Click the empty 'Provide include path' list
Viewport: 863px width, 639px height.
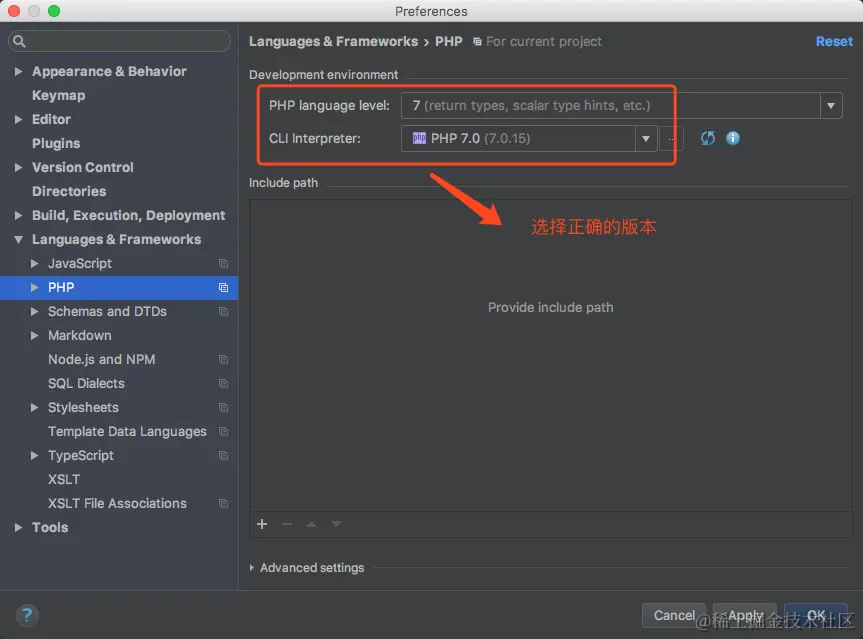(x=550, y=356)
